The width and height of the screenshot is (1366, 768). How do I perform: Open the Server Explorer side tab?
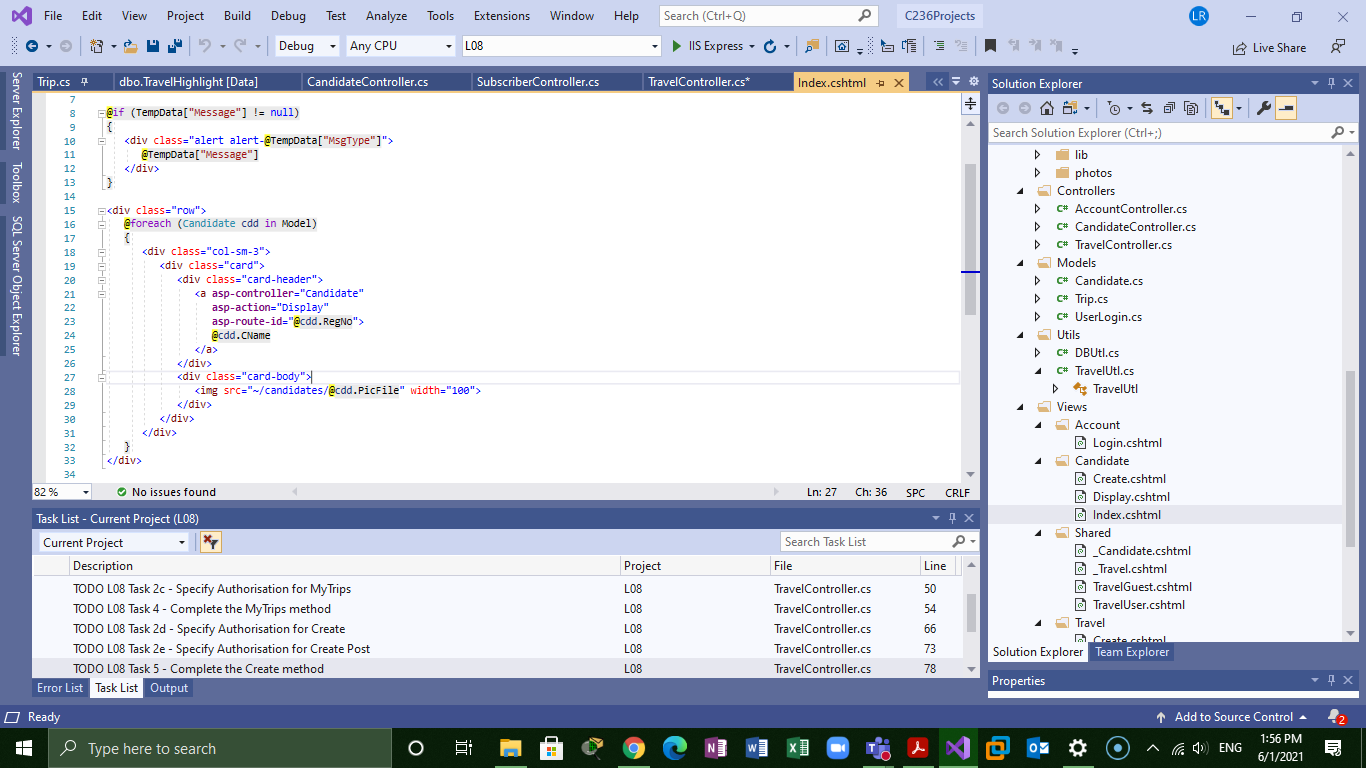point(15,112)
